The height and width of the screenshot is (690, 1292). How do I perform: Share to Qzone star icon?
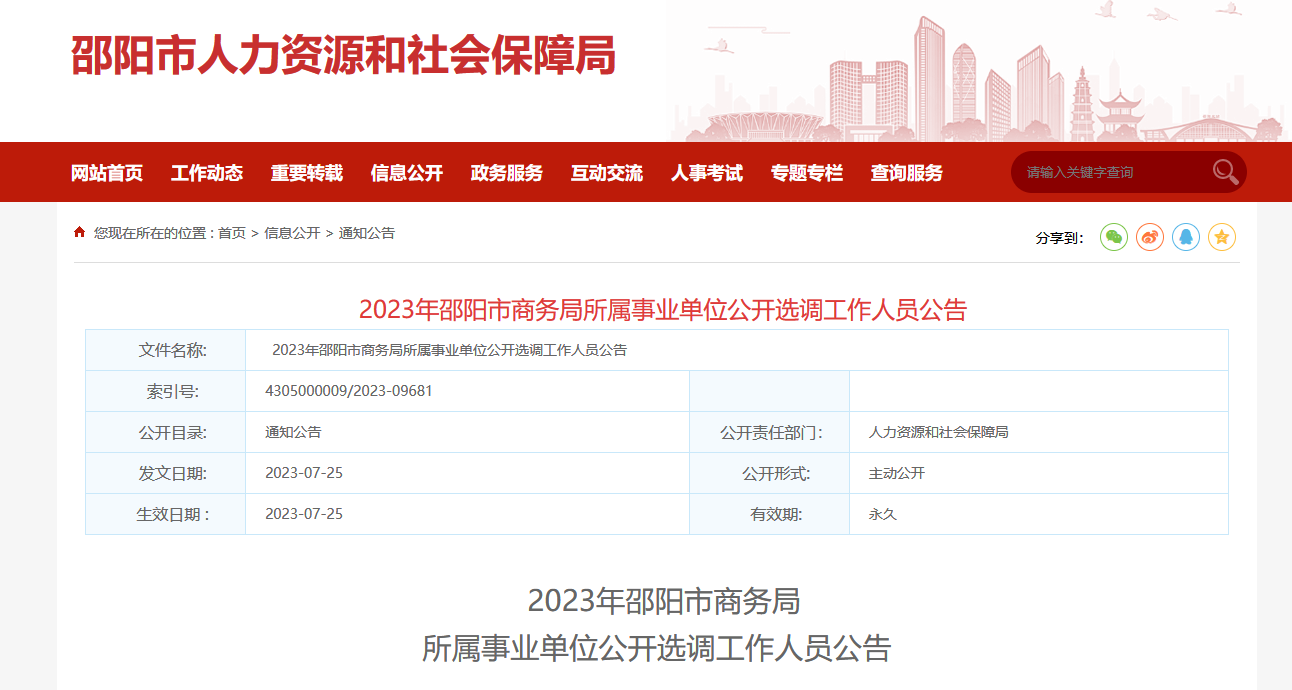tap(1222, 237)
